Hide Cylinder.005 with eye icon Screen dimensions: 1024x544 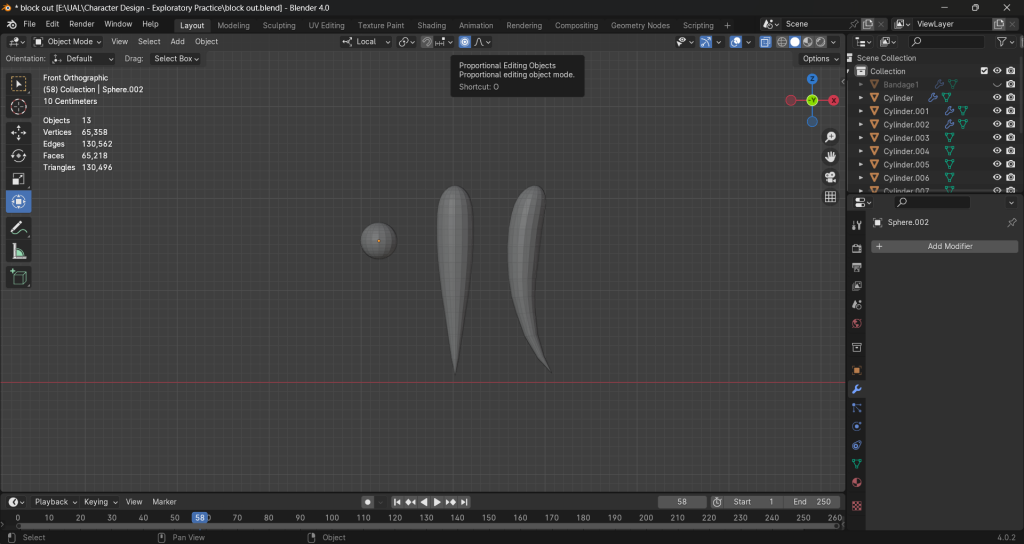997,165
